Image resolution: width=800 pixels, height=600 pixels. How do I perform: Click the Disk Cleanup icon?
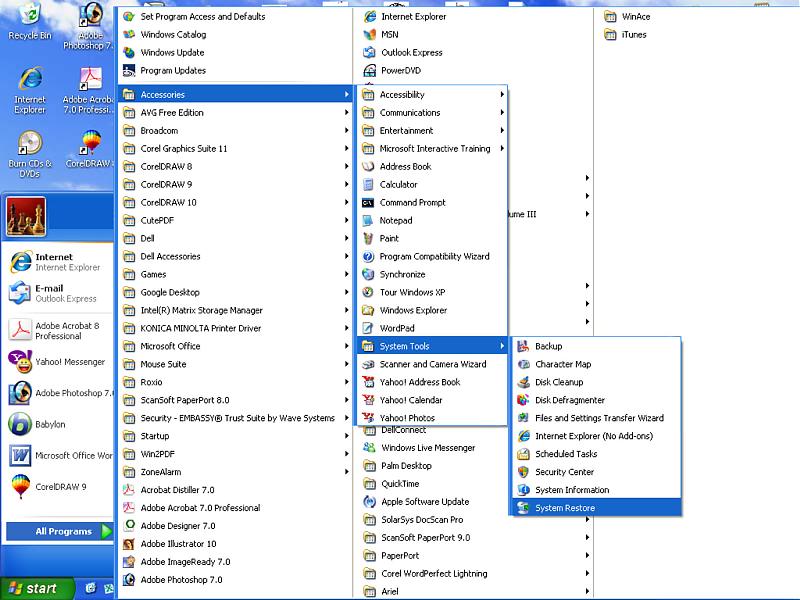point(523,382)
